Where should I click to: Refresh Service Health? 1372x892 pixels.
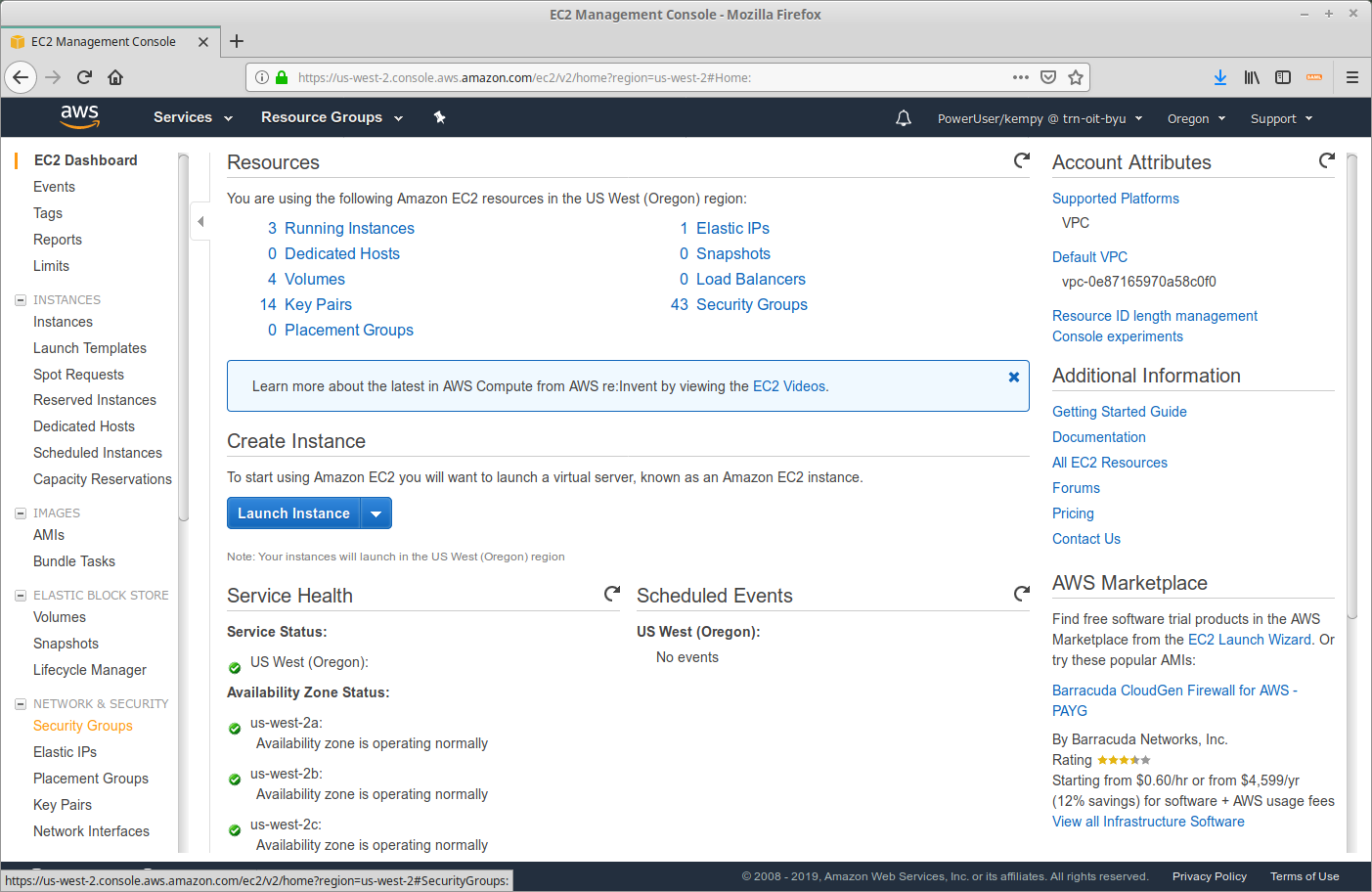(612, 594)
